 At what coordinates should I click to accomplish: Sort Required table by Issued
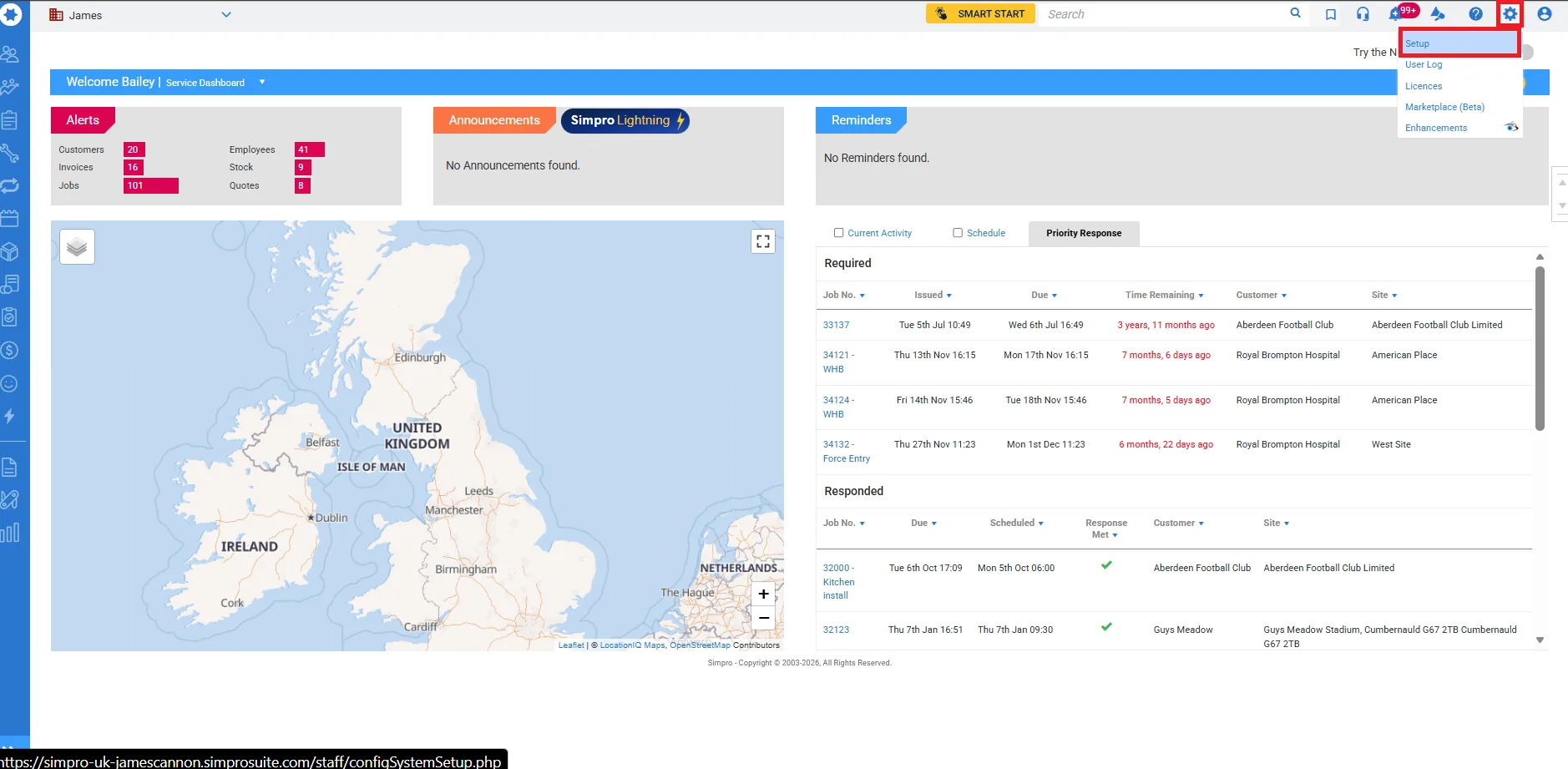pos(933,295)
